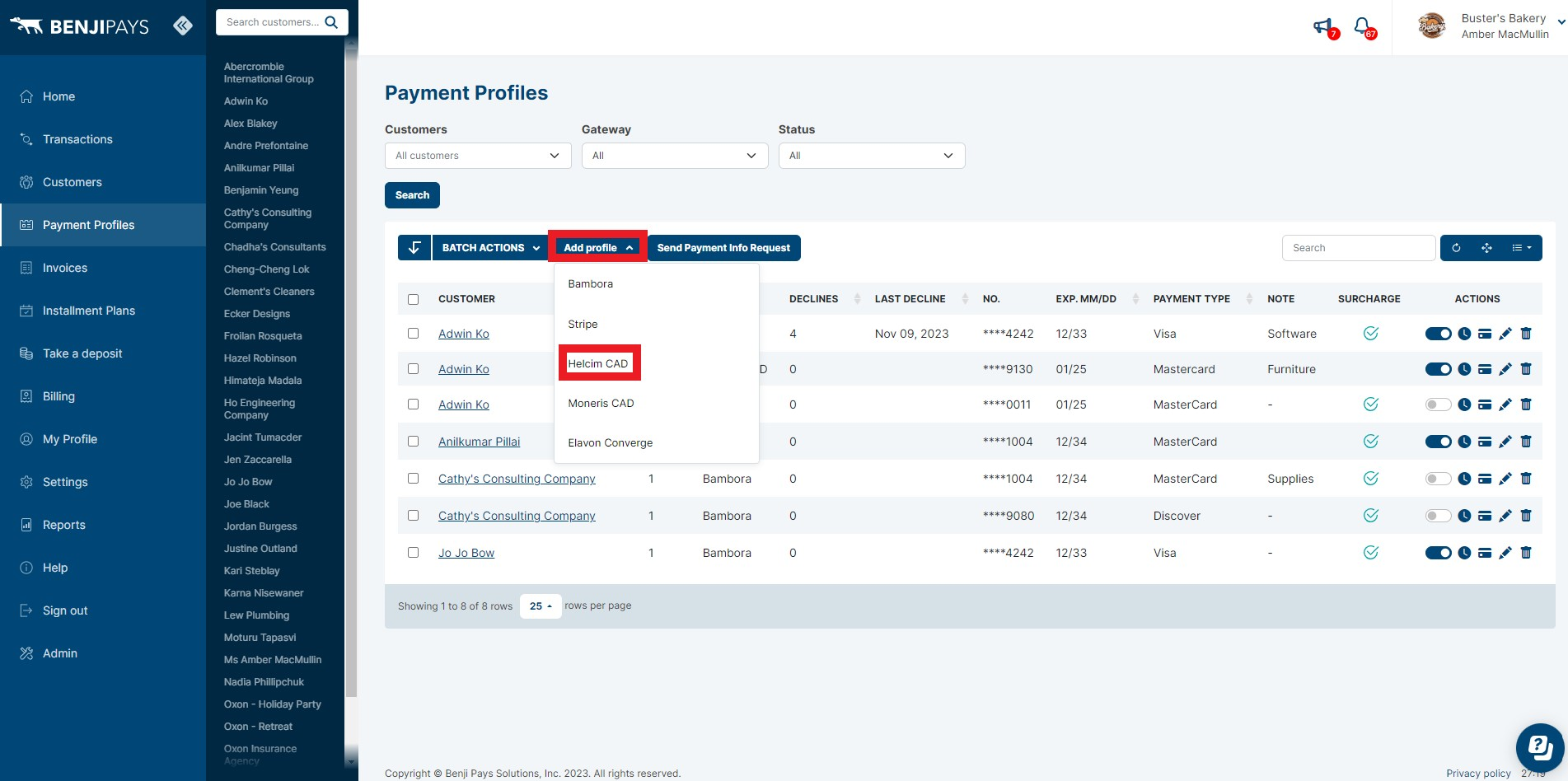The height and width of the screenshot is (781, 1568).
Task: Collapse sidebar with the diamond arrows icon
Action: (183, 26)
